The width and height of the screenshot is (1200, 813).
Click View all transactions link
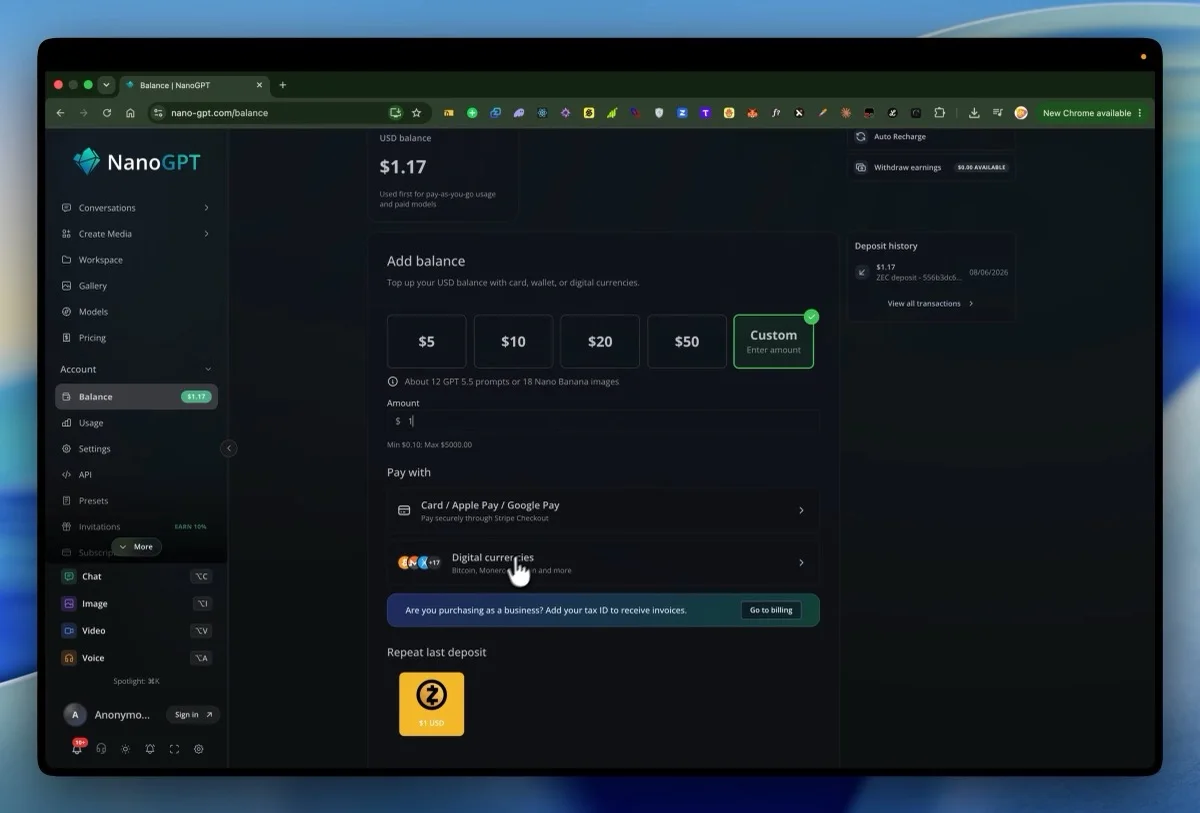(930, 304)
